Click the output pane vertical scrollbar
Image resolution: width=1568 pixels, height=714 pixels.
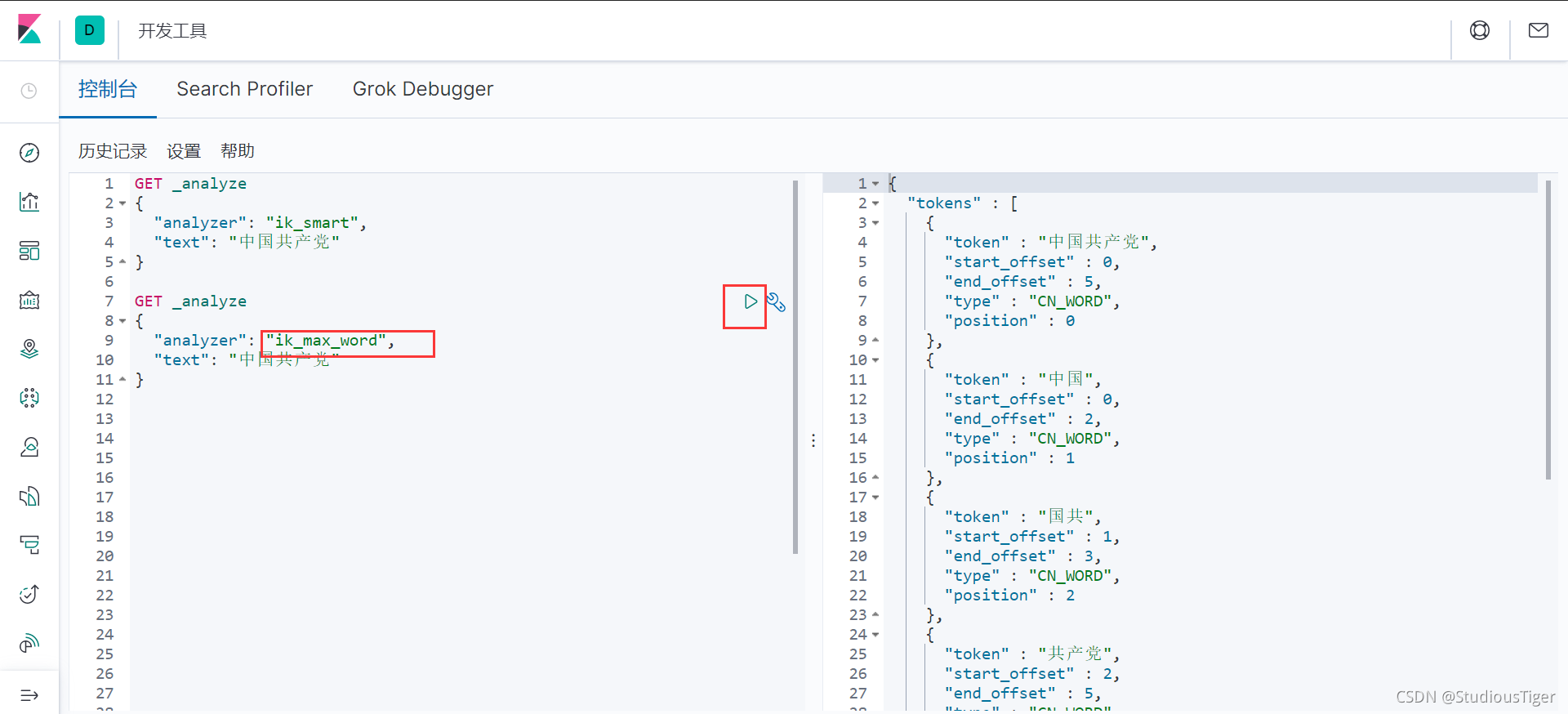(x=1548, y=329)
